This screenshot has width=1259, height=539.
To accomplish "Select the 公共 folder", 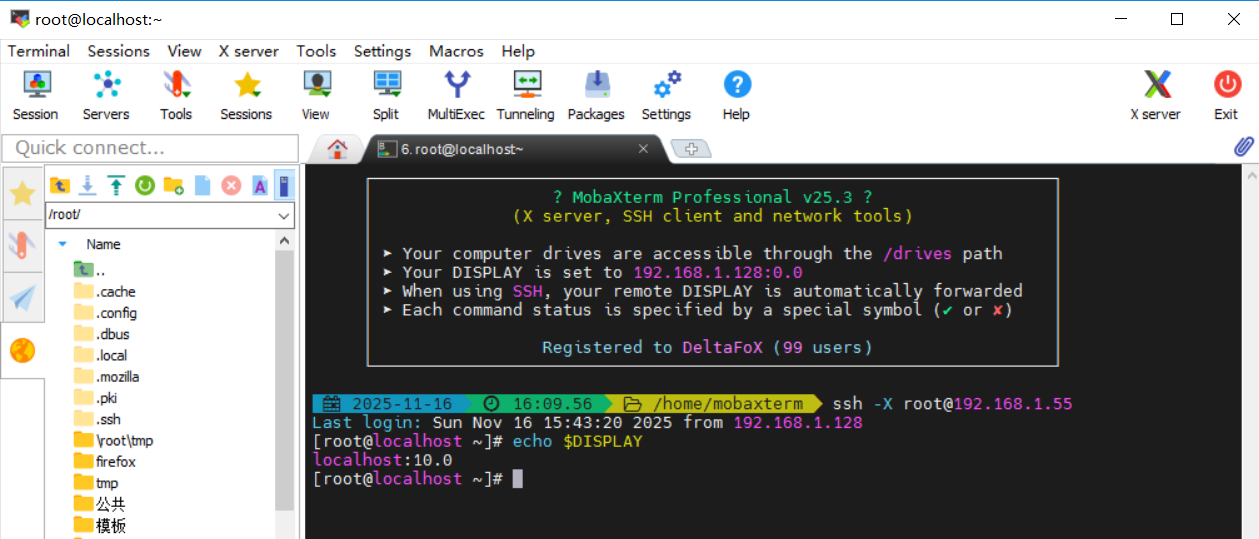I will pos(99,504).
